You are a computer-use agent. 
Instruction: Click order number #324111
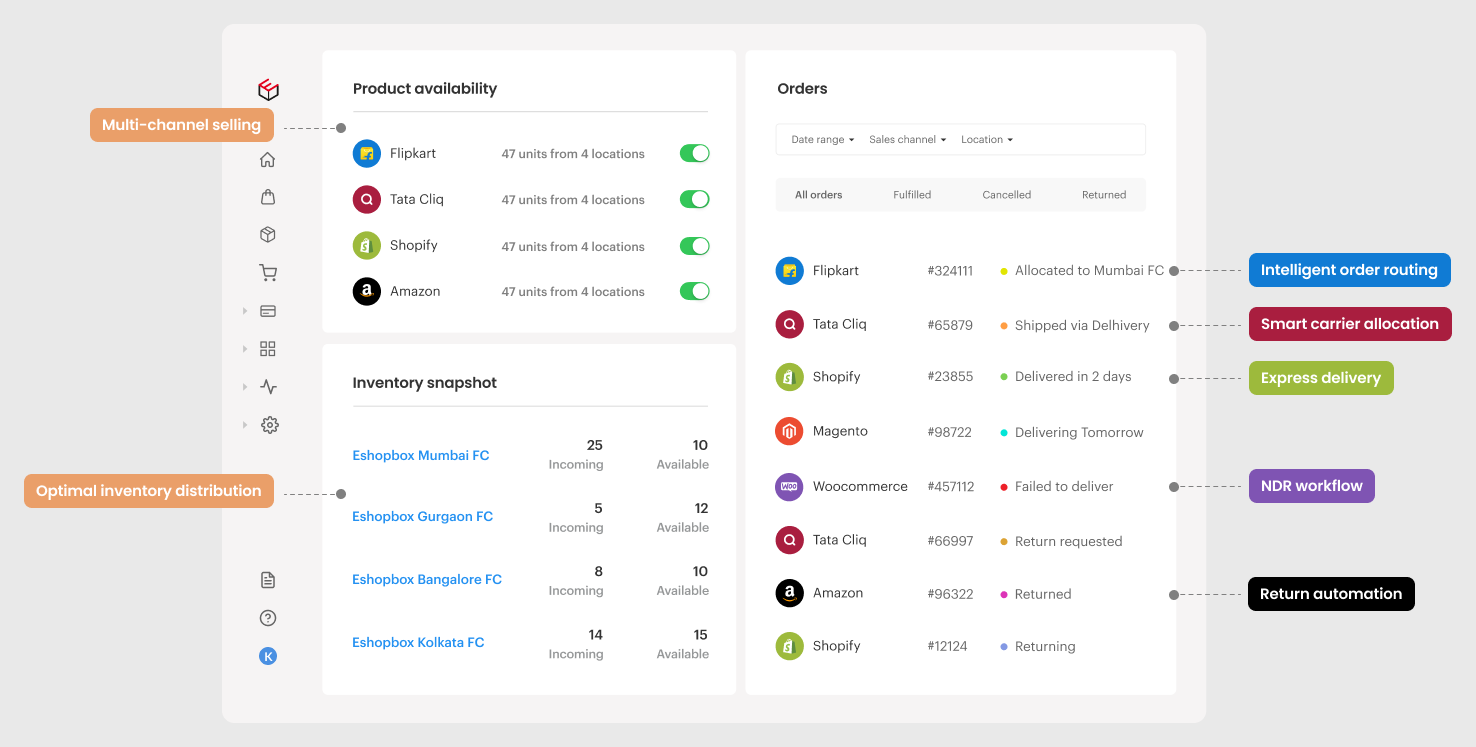click(x=950, y=271)
